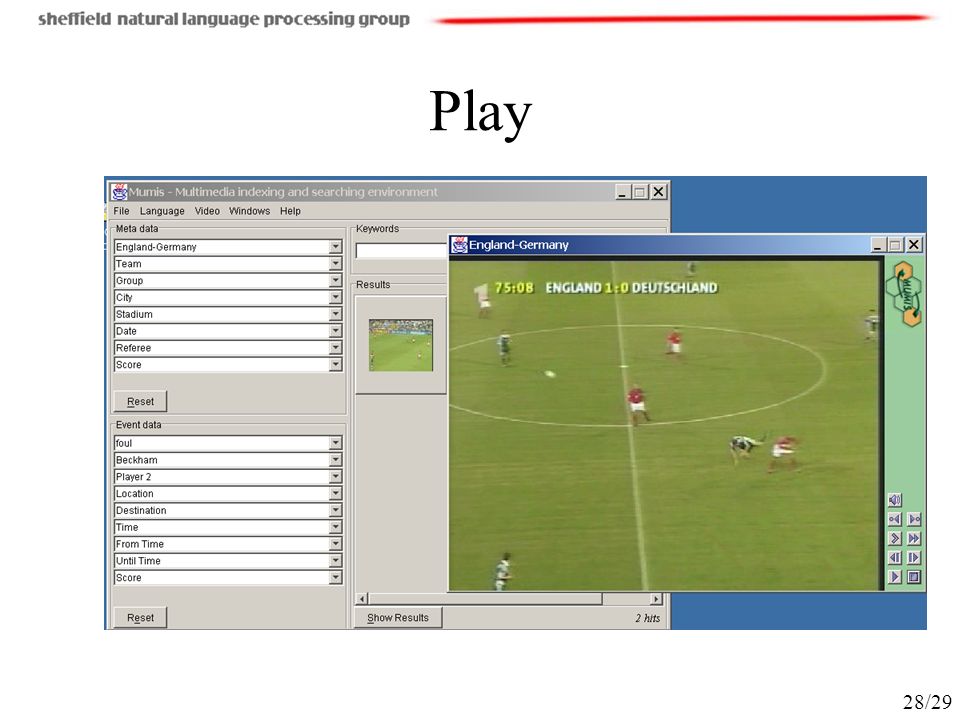The height and width of the screenshot is (720, 960).
Task: Click the MUMIS hexagon logo in player
Action: pyautogui.click(x=905, y=294)
